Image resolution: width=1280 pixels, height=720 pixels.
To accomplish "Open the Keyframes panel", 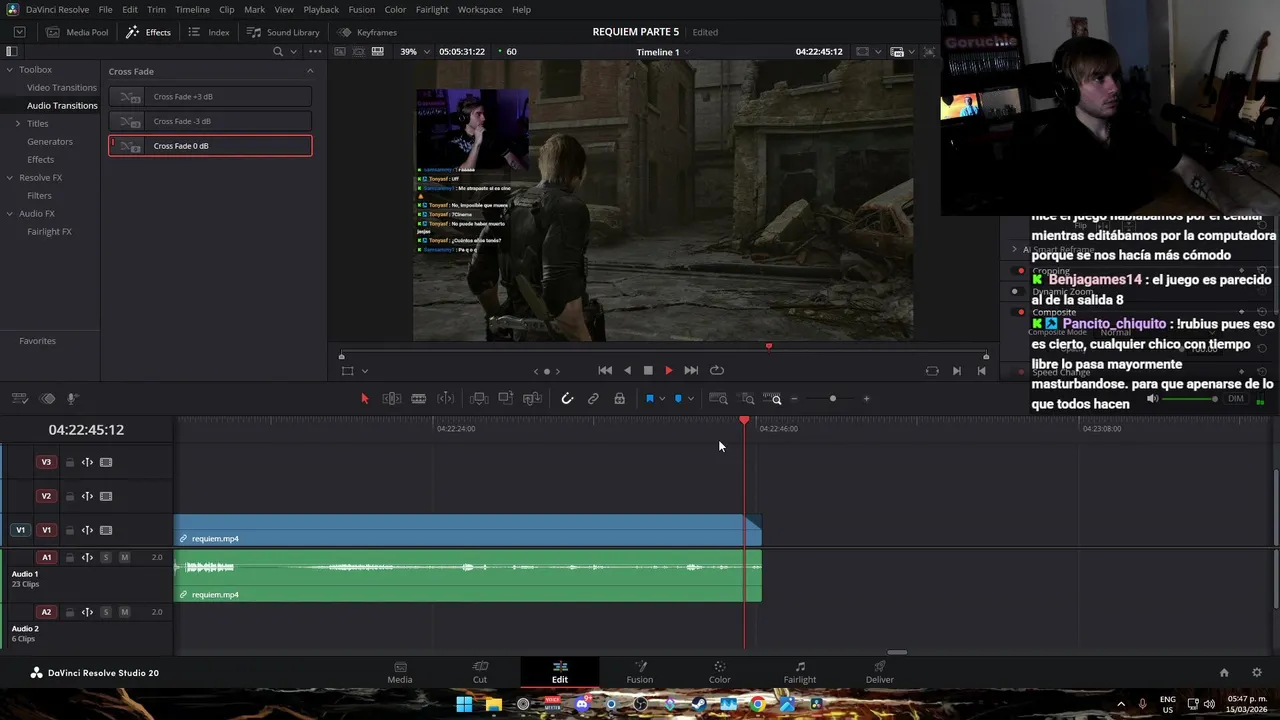I will (367, 32).
